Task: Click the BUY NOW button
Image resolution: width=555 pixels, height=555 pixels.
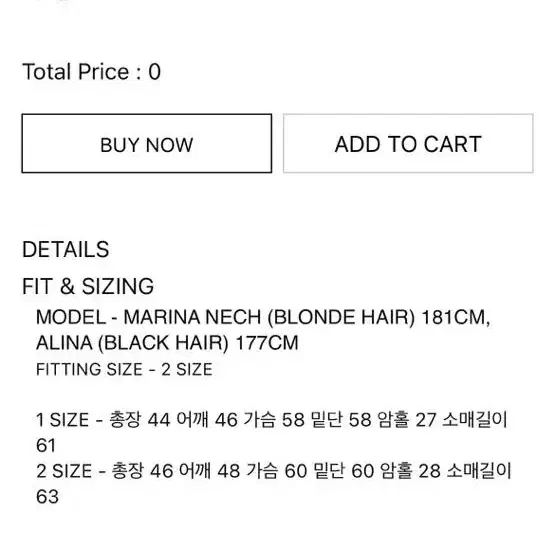Action: click(147, 143)
